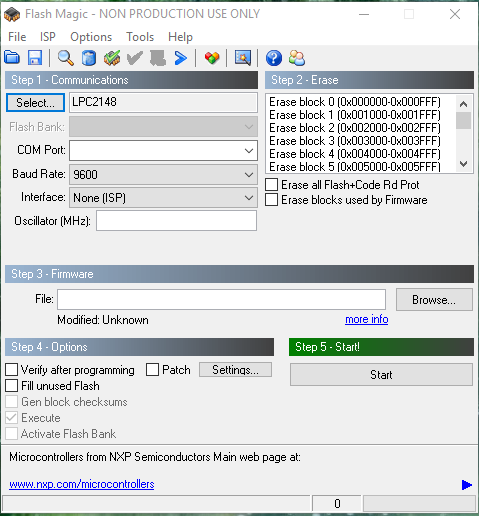Minimize the Flash Magic window
Viewport: 479px width, 516px height.
pos(364,14)
